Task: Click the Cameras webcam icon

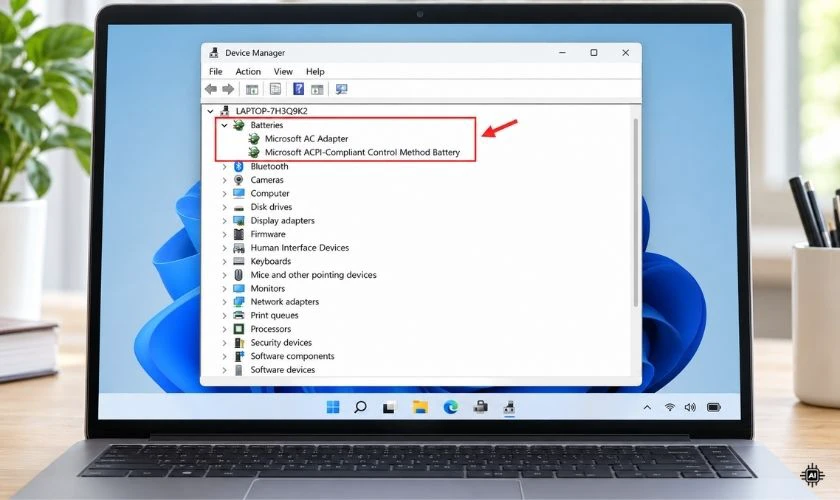Action: click(x=239, y=180)
